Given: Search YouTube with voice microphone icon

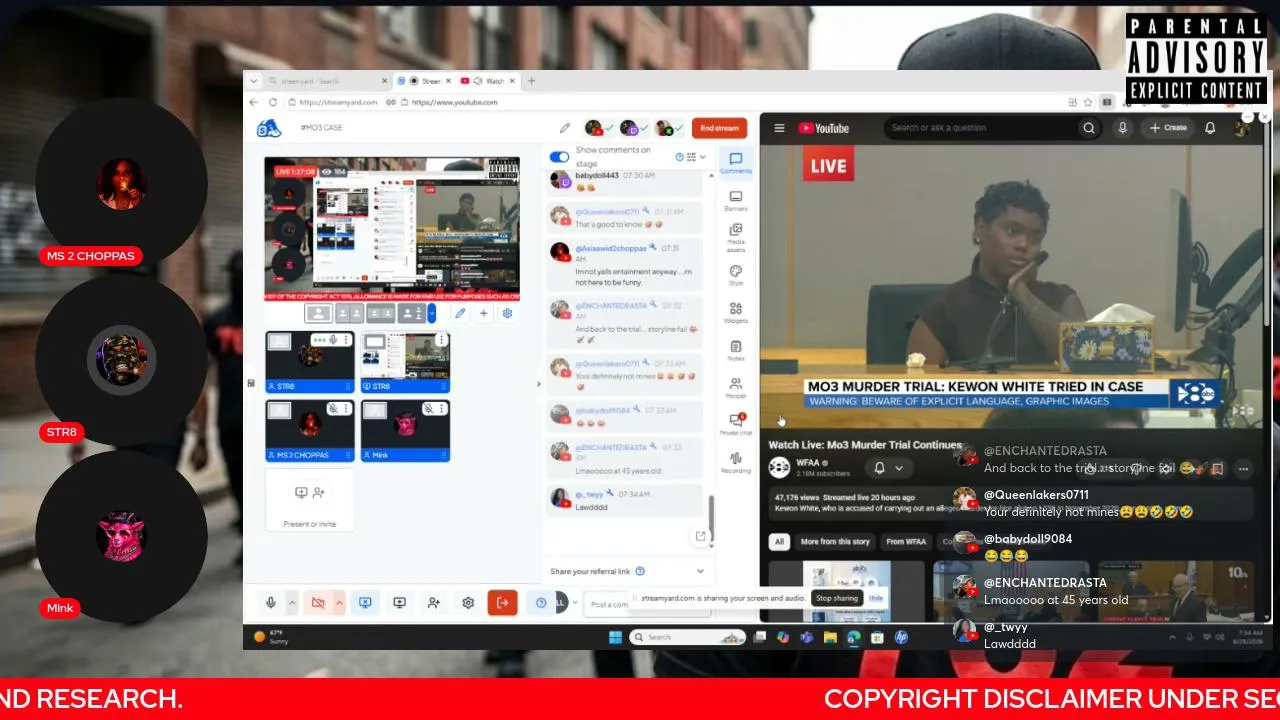Looking at the screenshot, I should click(1123, 128).
